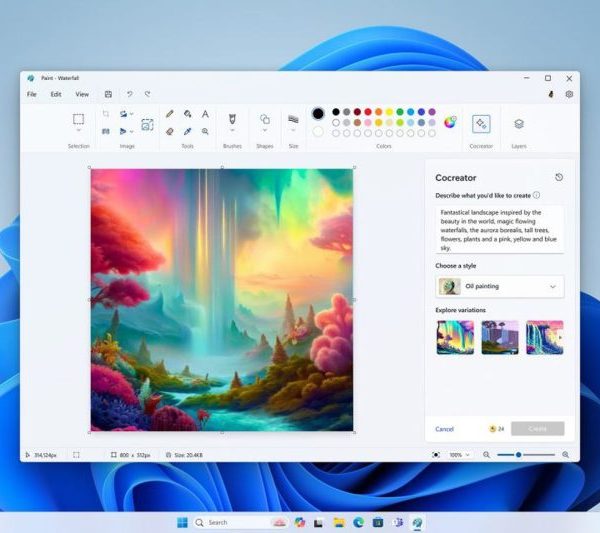Image resolution: width=600 pixels, height=533 pixels.
Task: Expand the Shapes dropdown arrow
Action: click(x=265, y=130)
